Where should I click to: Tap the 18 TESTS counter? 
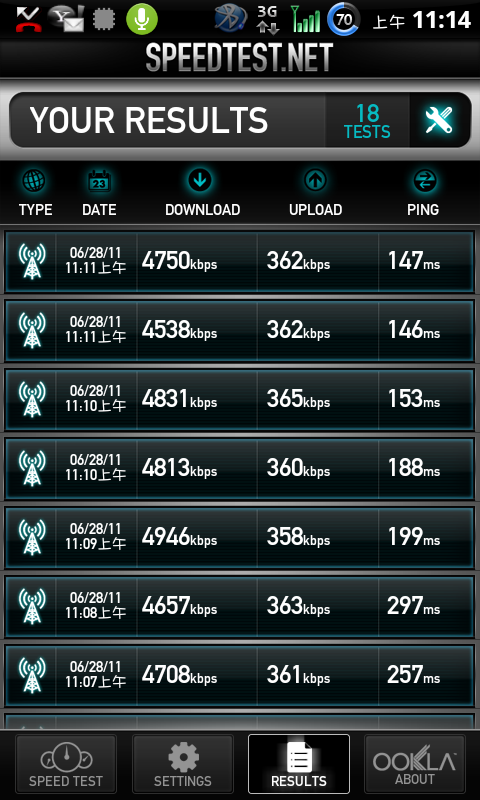pos(367,121)
